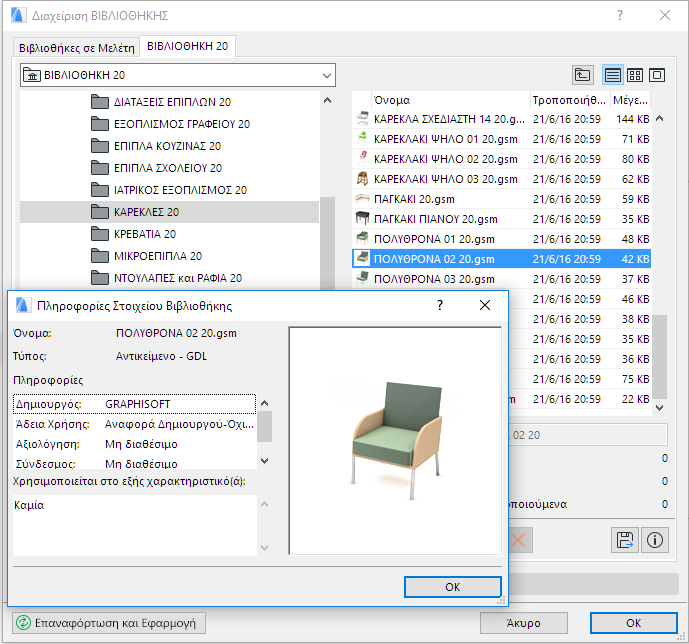Click the 144 KB size cell

[632, 119]
